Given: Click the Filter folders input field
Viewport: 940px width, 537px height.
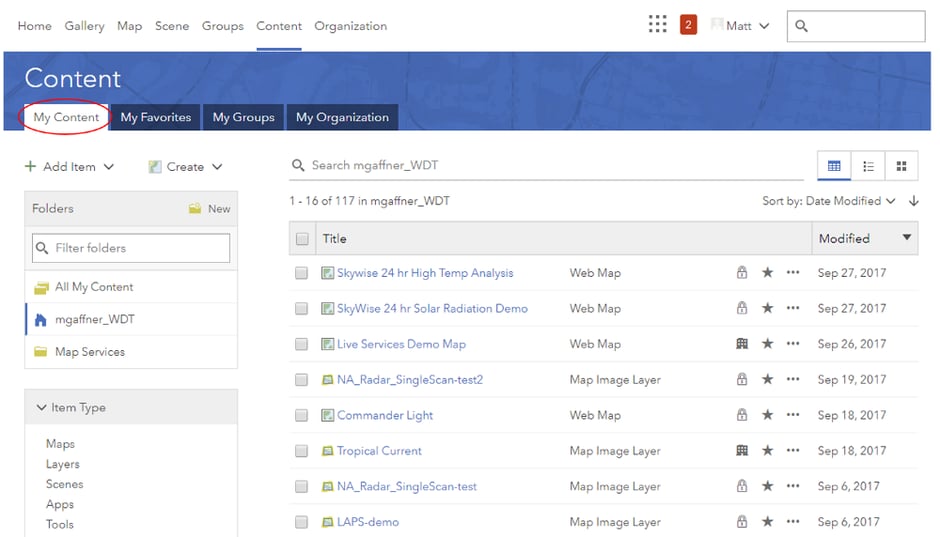Looking at the screenshot, I should pyautogui.click(x=131, y=248).
